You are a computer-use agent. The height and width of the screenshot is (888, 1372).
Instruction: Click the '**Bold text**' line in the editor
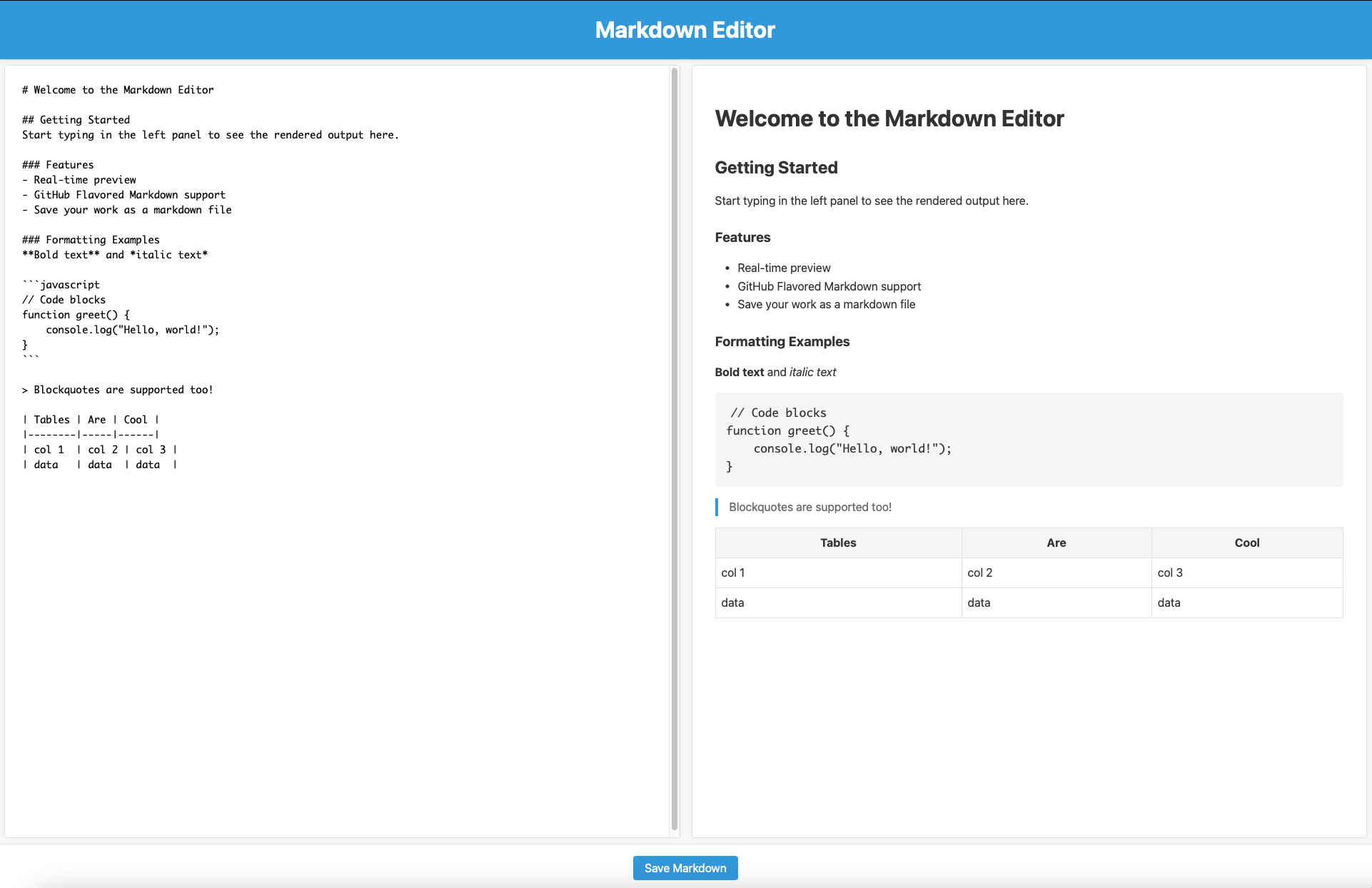point(114,255)
